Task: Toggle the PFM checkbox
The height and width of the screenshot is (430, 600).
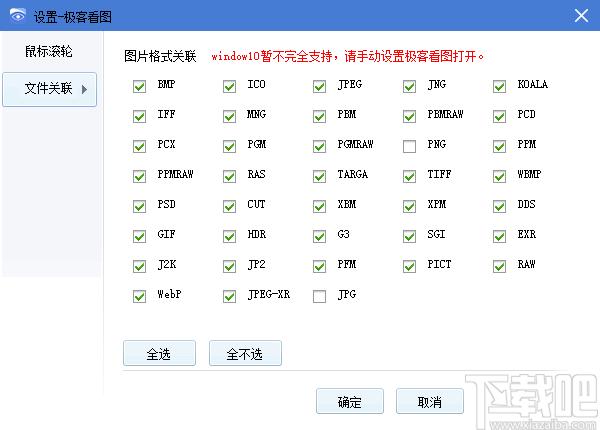Action: pos(319,266)
